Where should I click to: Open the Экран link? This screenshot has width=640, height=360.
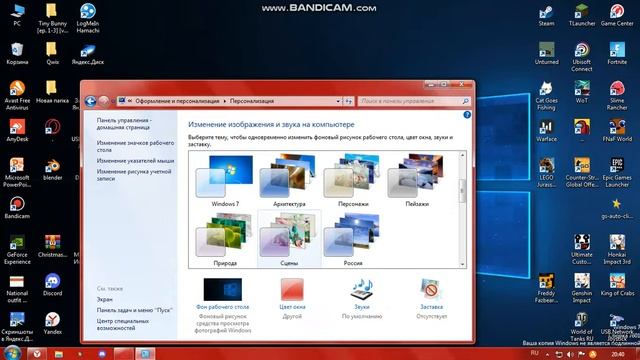(x=104, y=299)
